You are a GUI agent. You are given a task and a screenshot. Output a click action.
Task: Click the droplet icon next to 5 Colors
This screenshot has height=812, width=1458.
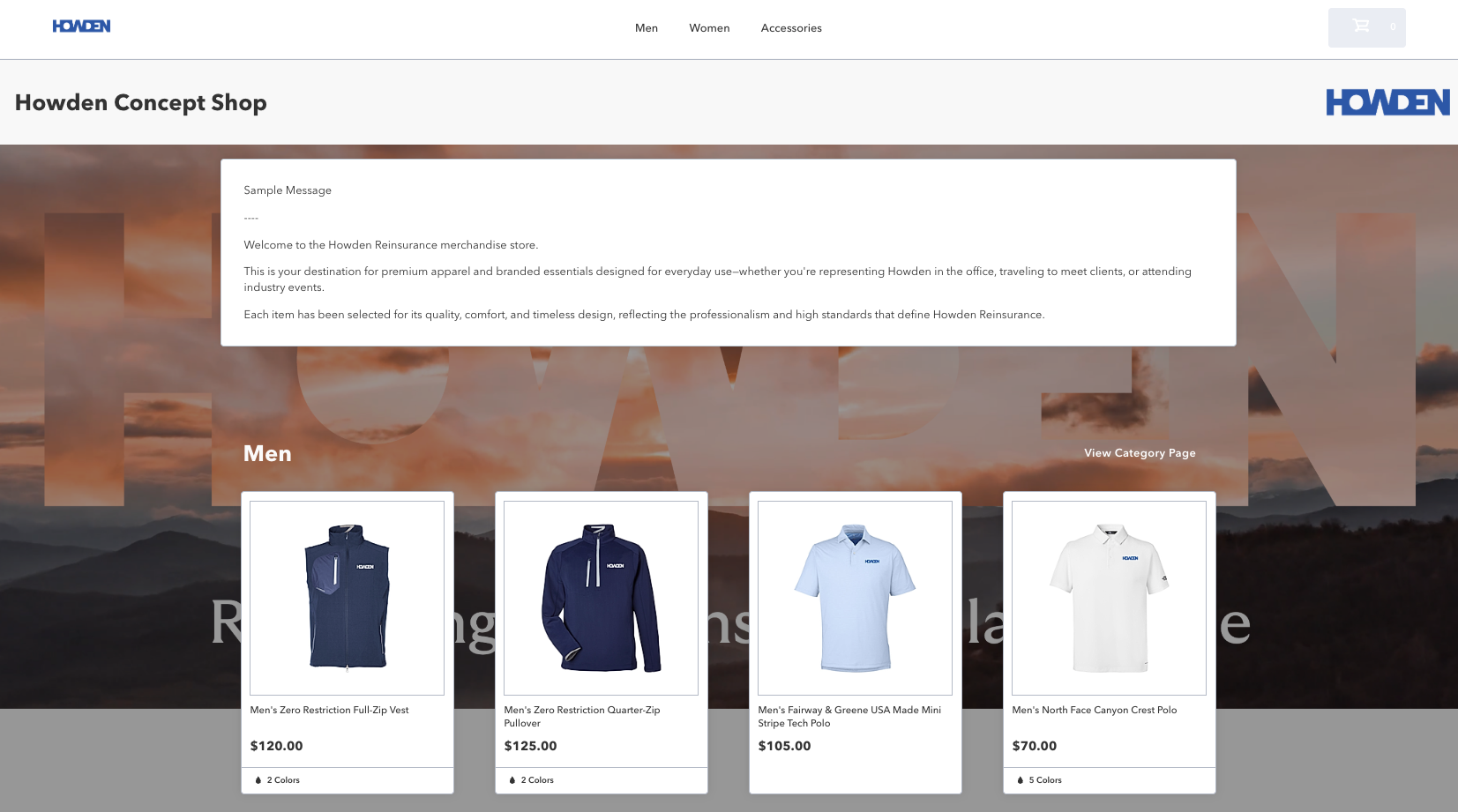coord(1021,780)
